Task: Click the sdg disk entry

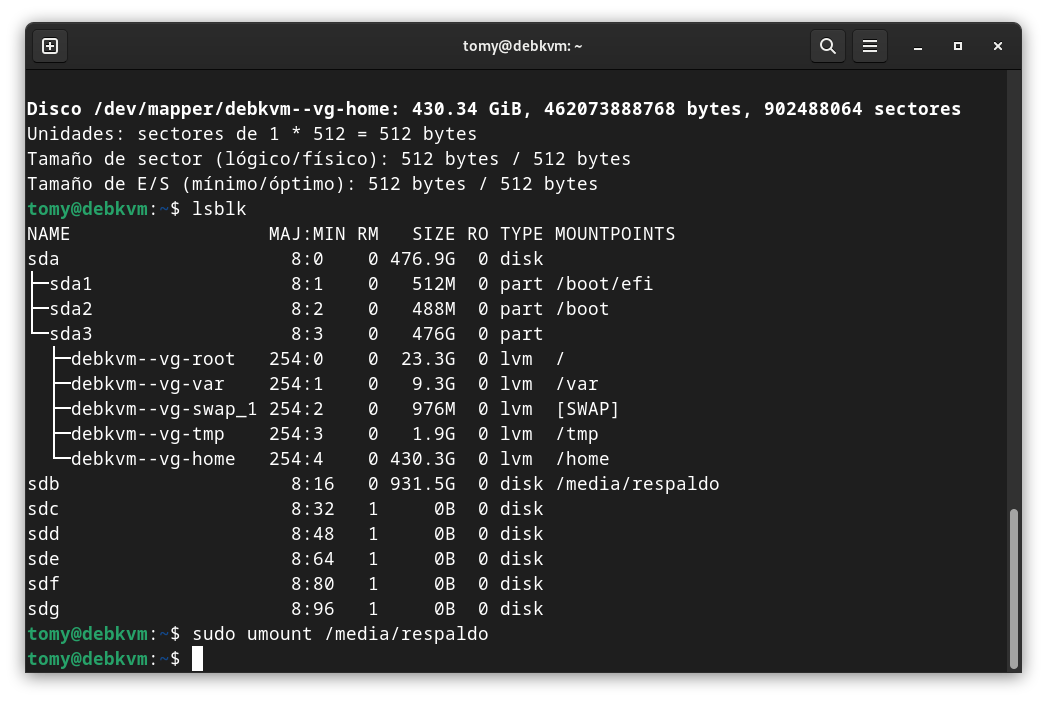Action: pos(43,609)
